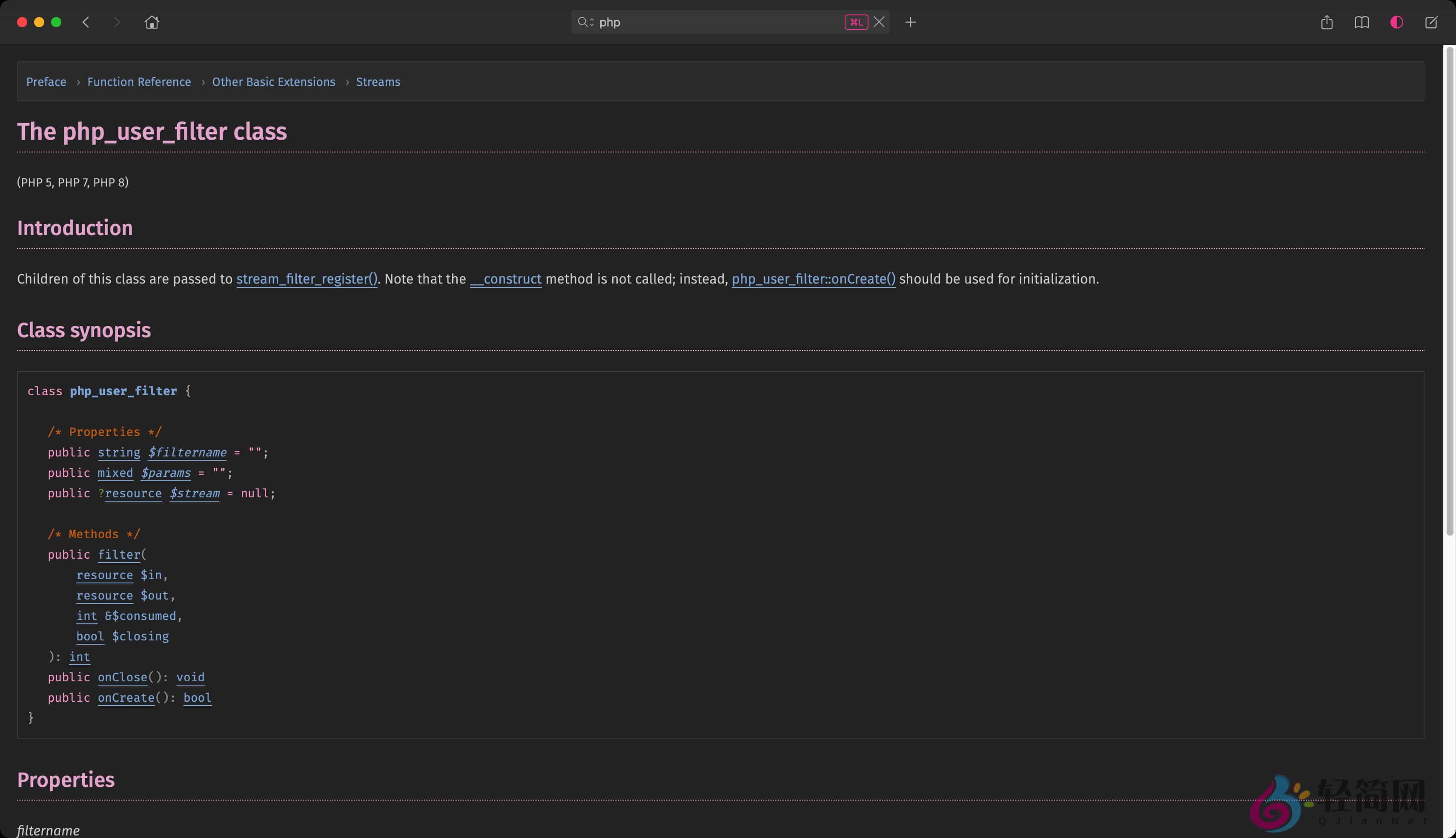The height and width of the screenshot is (838, 1456).
Task: Click the share icon
Action: point(1327,23)
